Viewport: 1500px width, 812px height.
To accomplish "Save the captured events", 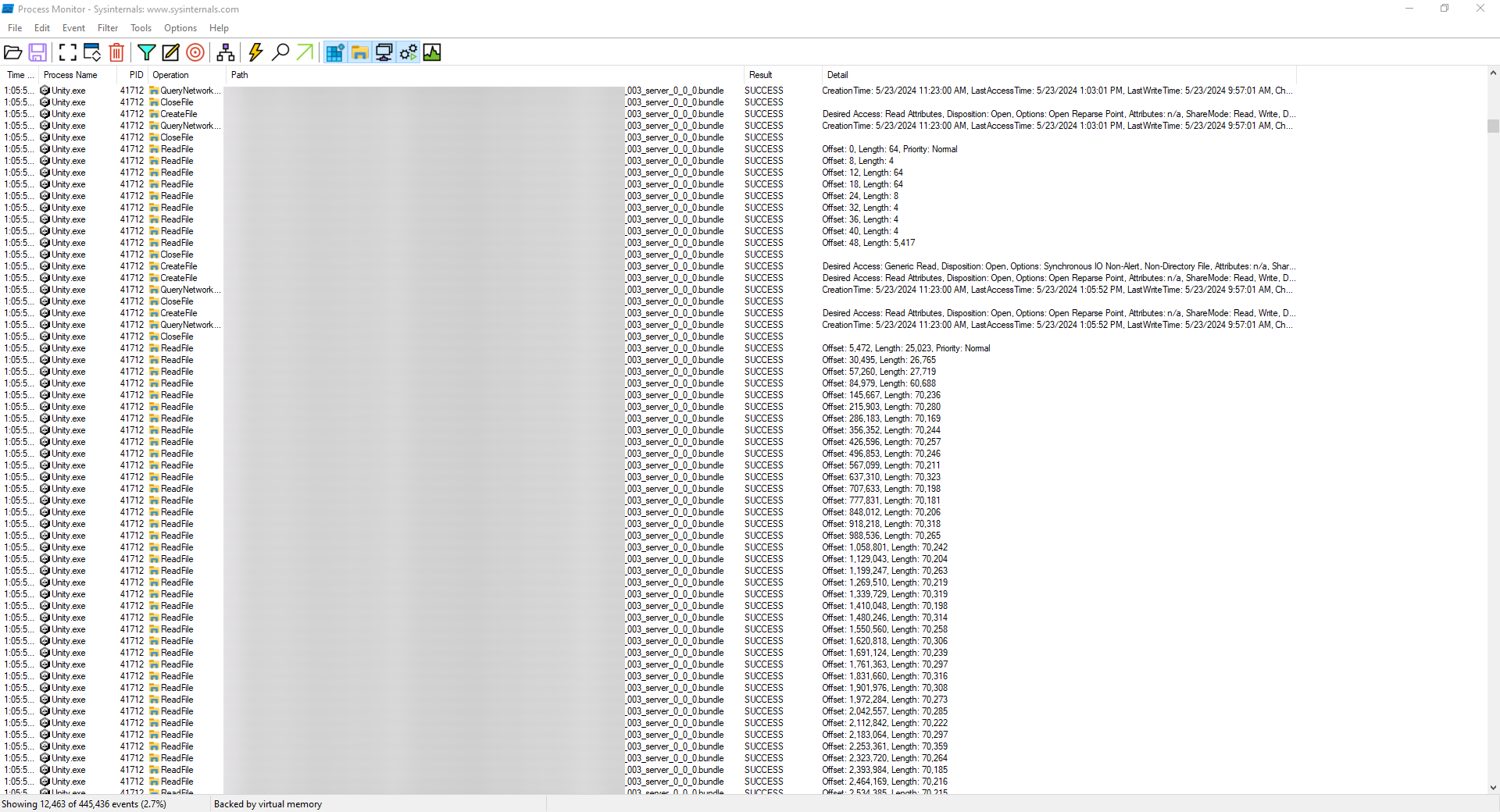I will tap(37, 52).
